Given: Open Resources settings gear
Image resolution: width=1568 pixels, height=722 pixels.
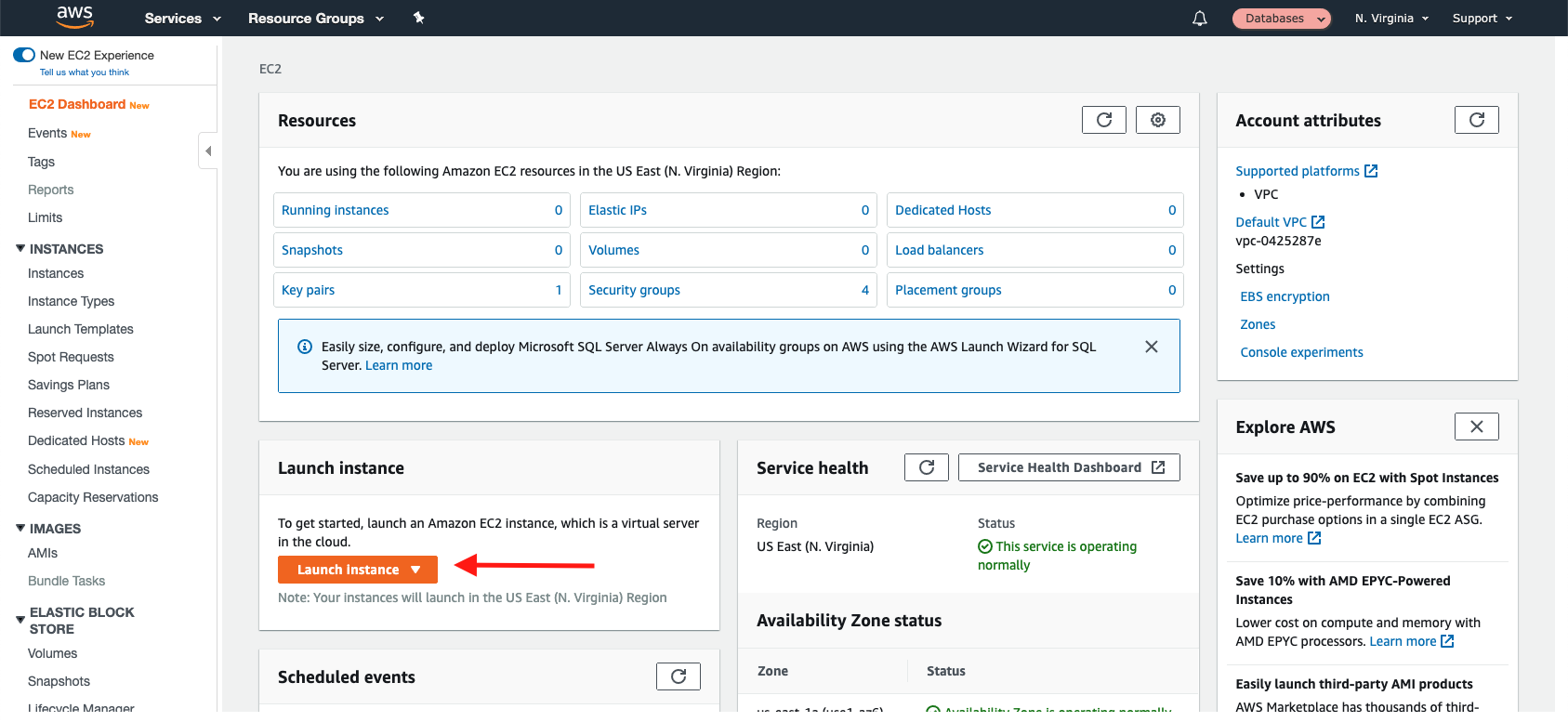Looking at the screenshot, I should [1158, 120].
